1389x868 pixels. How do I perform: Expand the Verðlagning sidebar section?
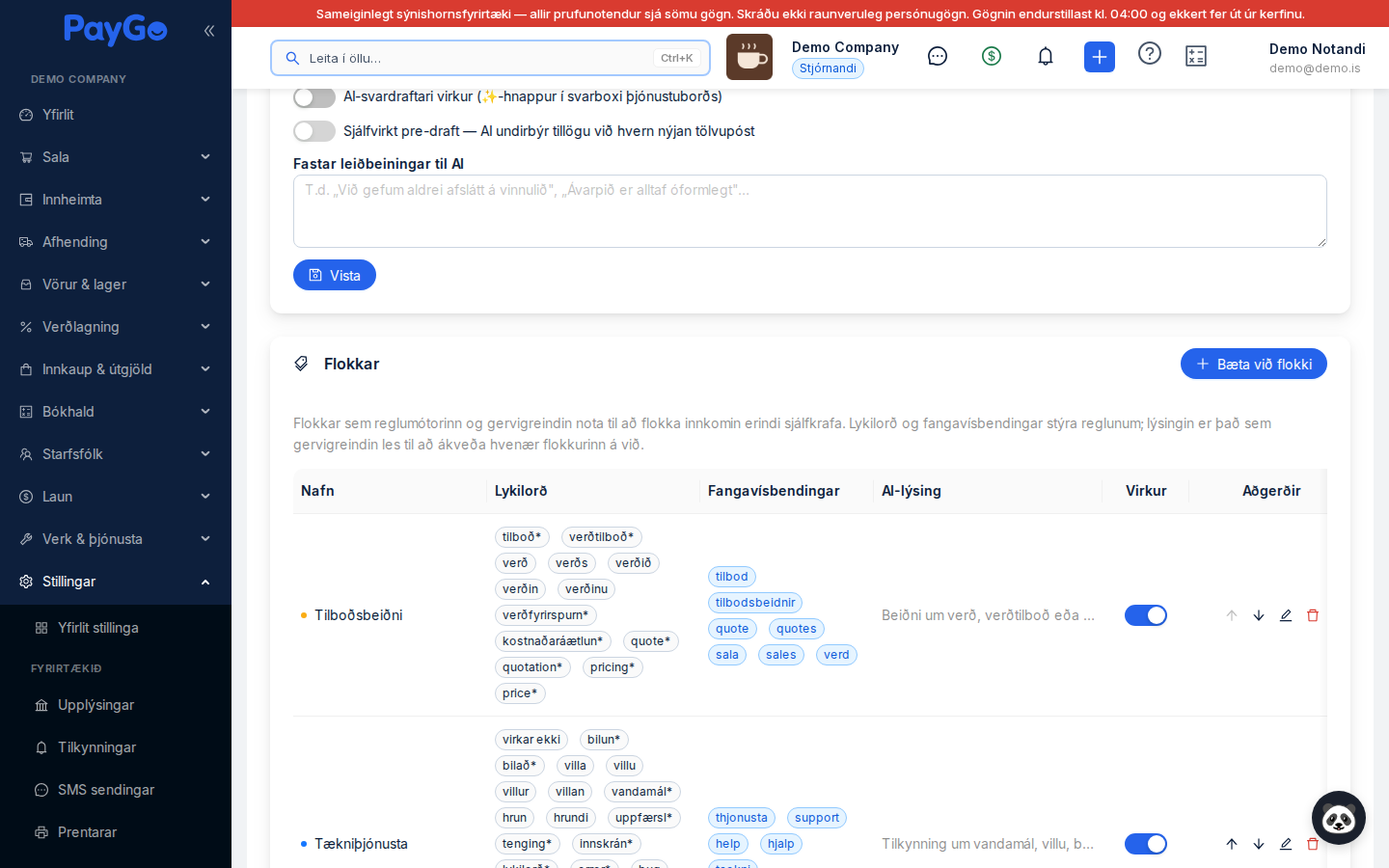click(116, 327)
